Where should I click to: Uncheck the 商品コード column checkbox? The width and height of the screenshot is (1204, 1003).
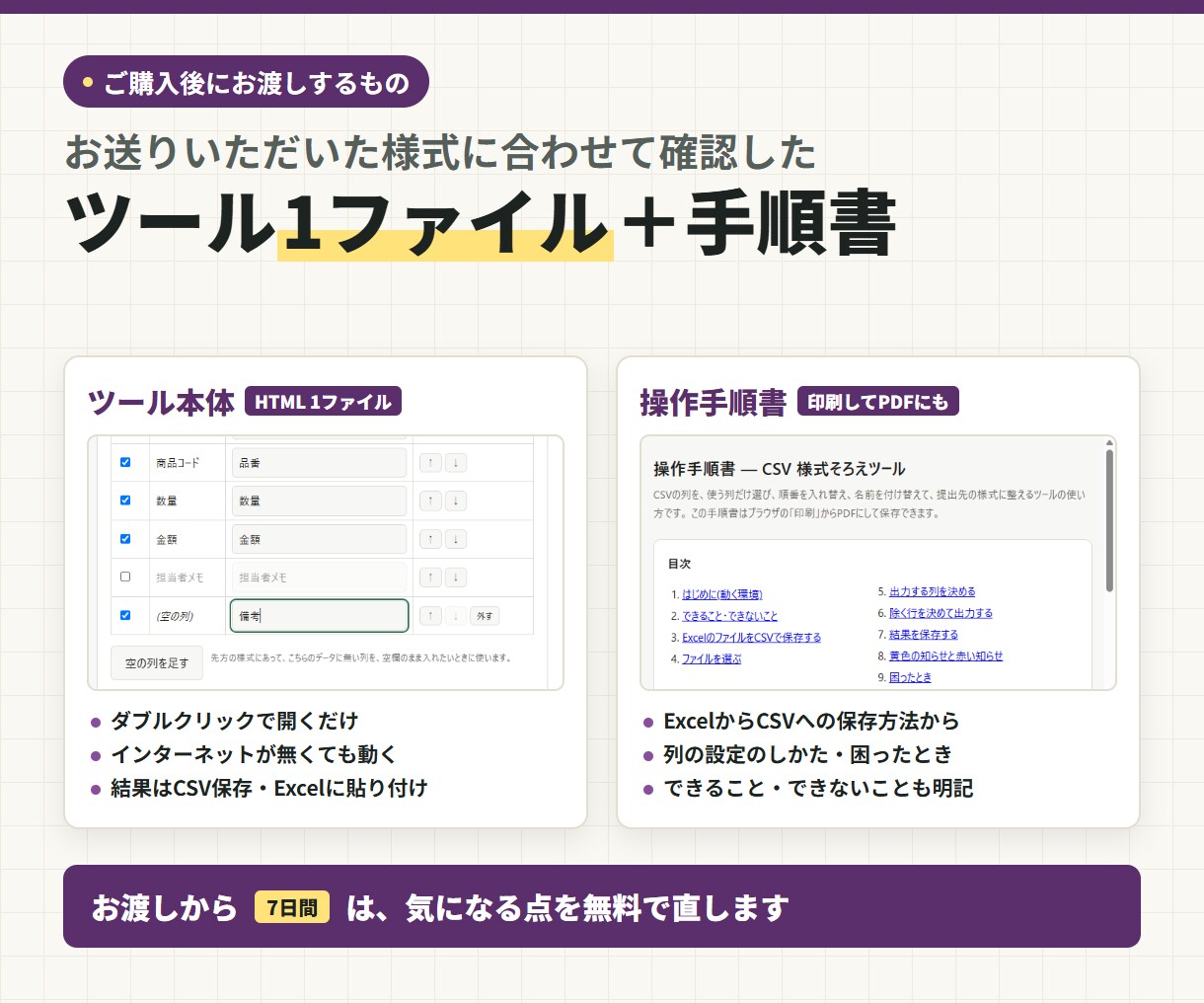(125, 462)
